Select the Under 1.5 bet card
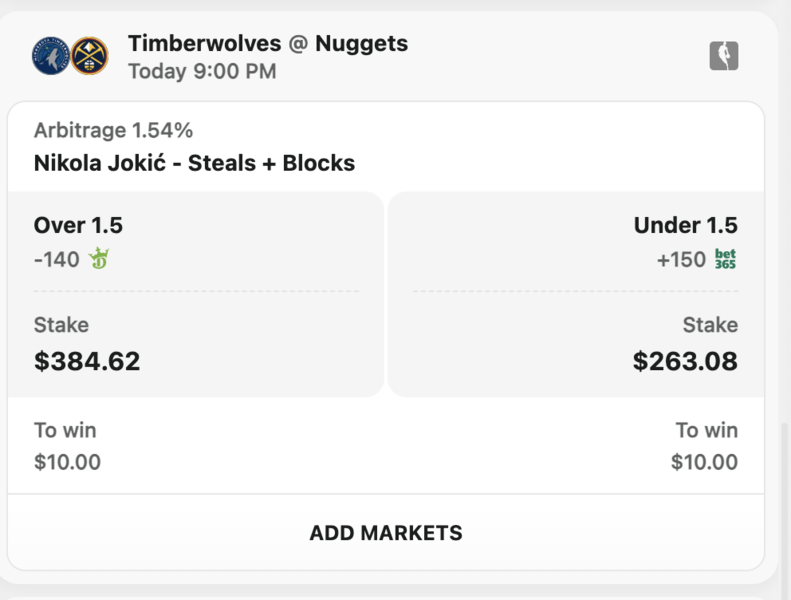 pyautogui.click(x=576, y=294)
